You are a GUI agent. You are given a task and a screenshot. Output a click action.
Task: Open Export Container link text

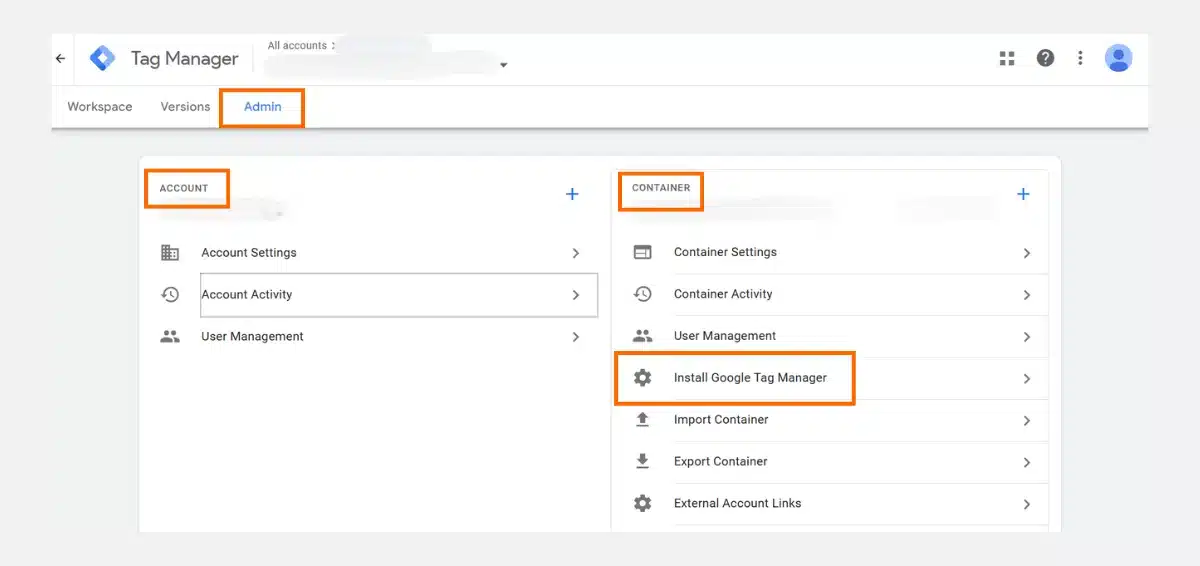(x=721, y=462)
